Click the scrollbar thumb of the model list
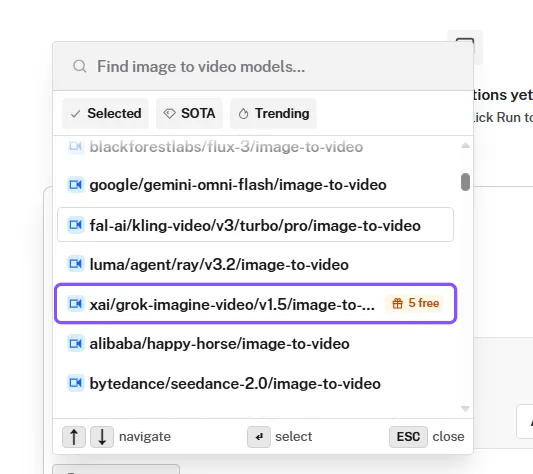This screenshot has height=474, width=533. [465, 182]
